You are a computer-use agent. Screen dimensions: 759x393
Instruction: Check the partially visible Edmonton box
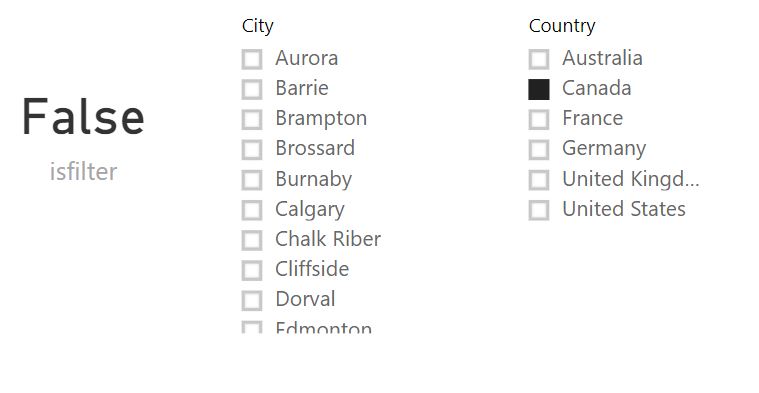click(252, 328)
